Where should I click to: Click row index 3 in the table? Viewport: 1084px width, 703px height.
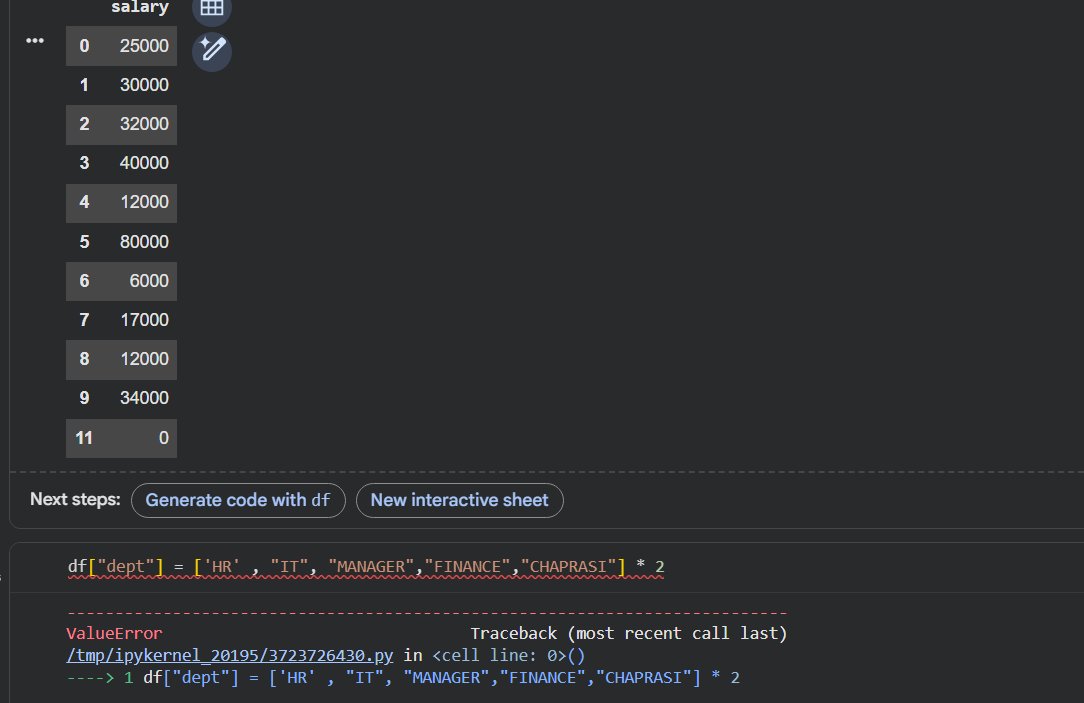click(84, 163)
